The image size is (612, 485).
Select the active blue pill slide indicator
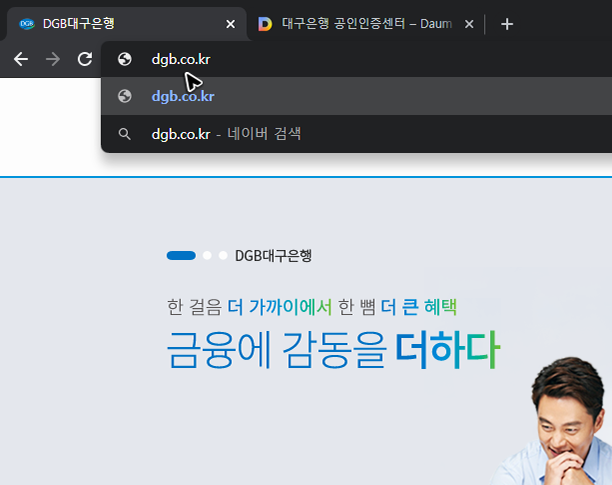(x=181, y=256)
